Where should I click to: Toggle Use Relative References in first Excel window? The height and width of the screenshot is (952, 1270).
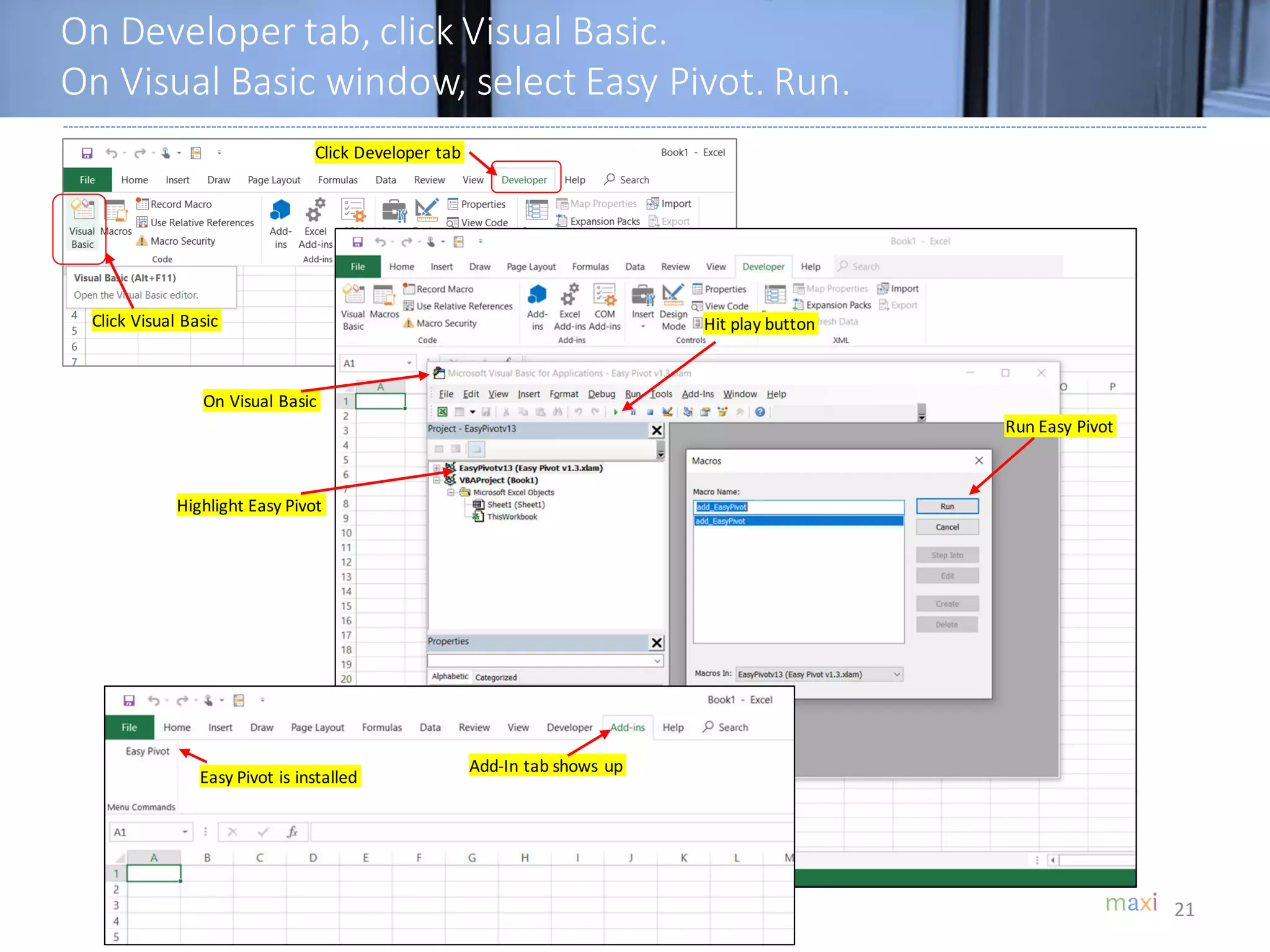click(195, 223)
